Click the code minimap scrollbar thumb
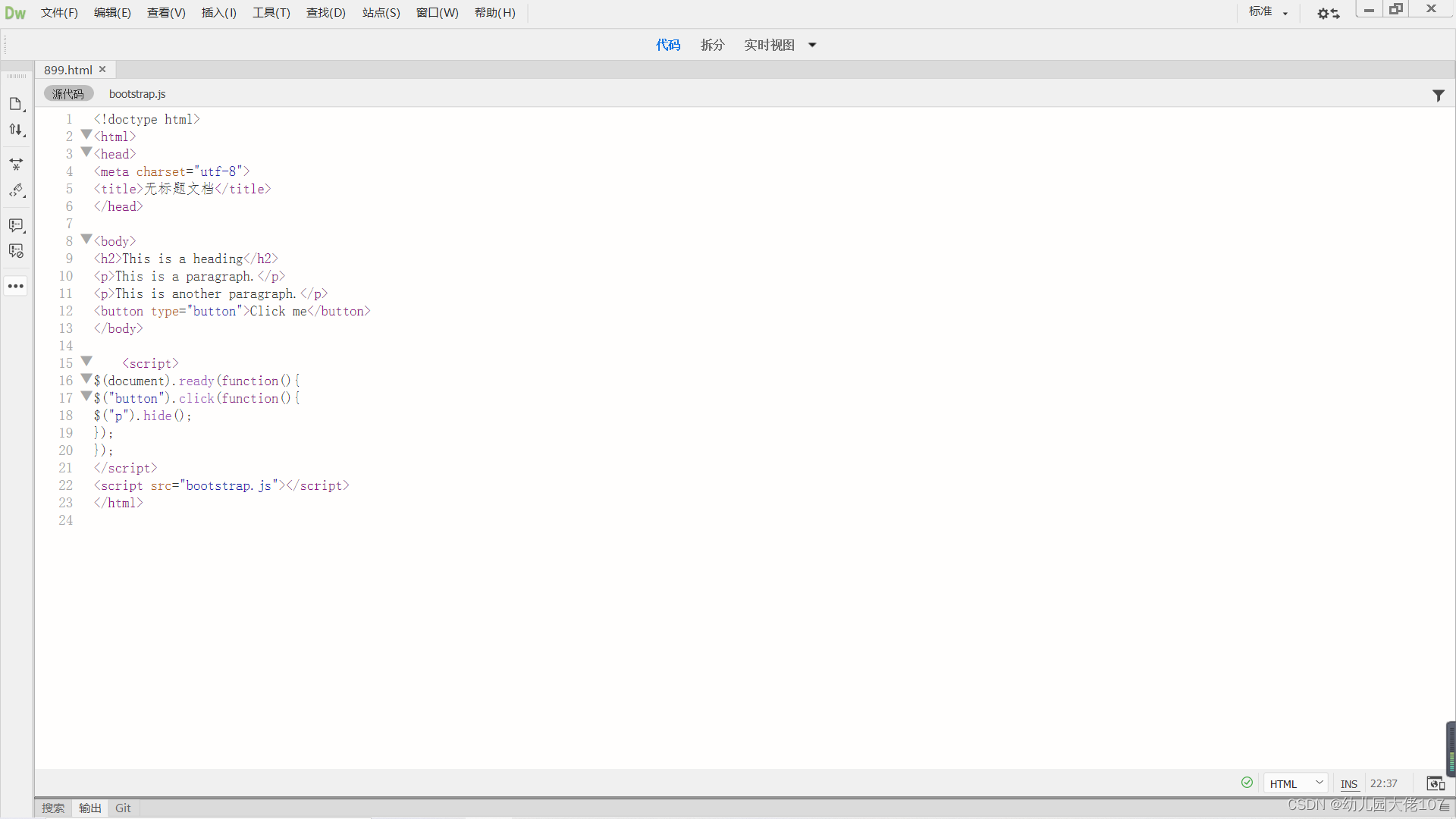This screenshot has width=1456, height=819. pyautogui.click(x=1451, y=749)
